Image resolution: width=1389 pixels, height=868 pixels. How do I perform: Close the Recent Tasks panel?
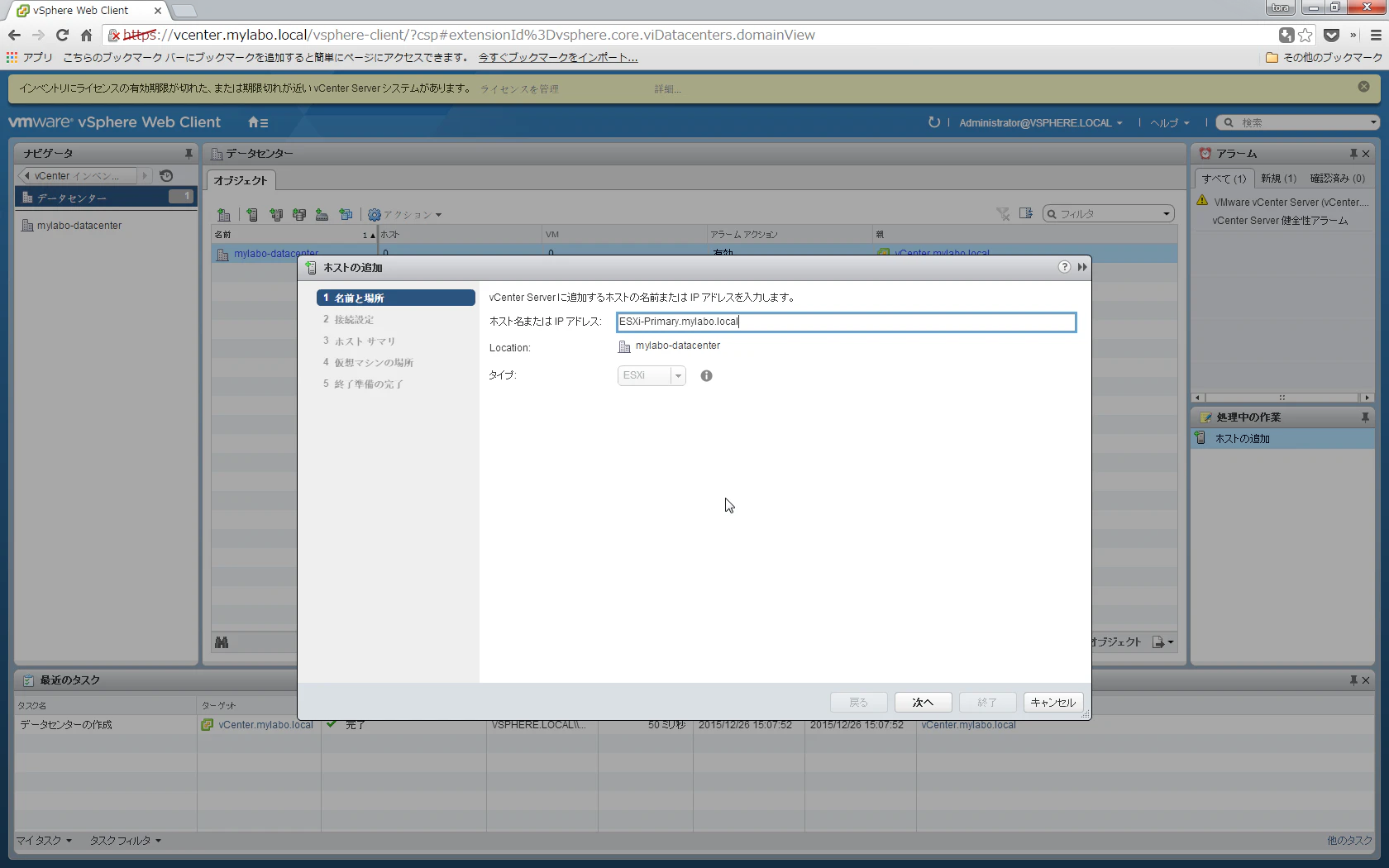pyautogui.click(x=1366, y=680)
